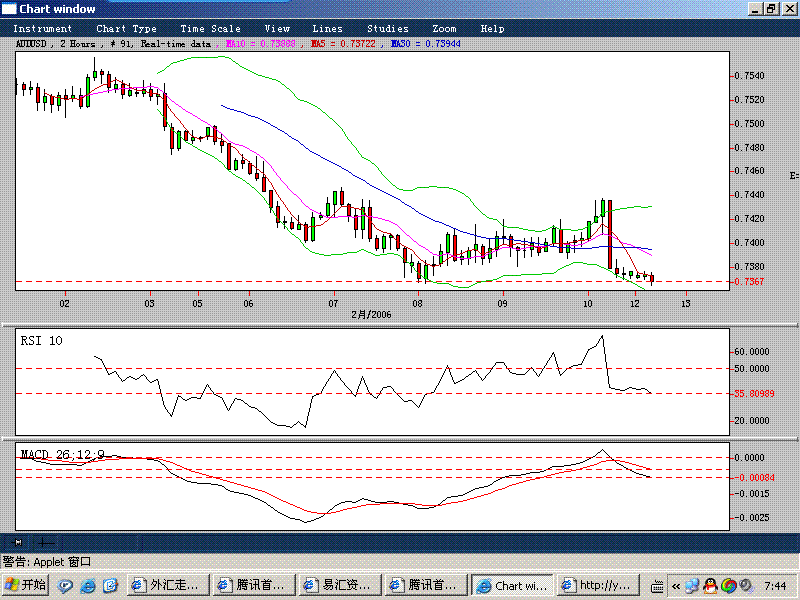Open the Instrument menu
Screen dimensions: 800x600
point(42,29)
